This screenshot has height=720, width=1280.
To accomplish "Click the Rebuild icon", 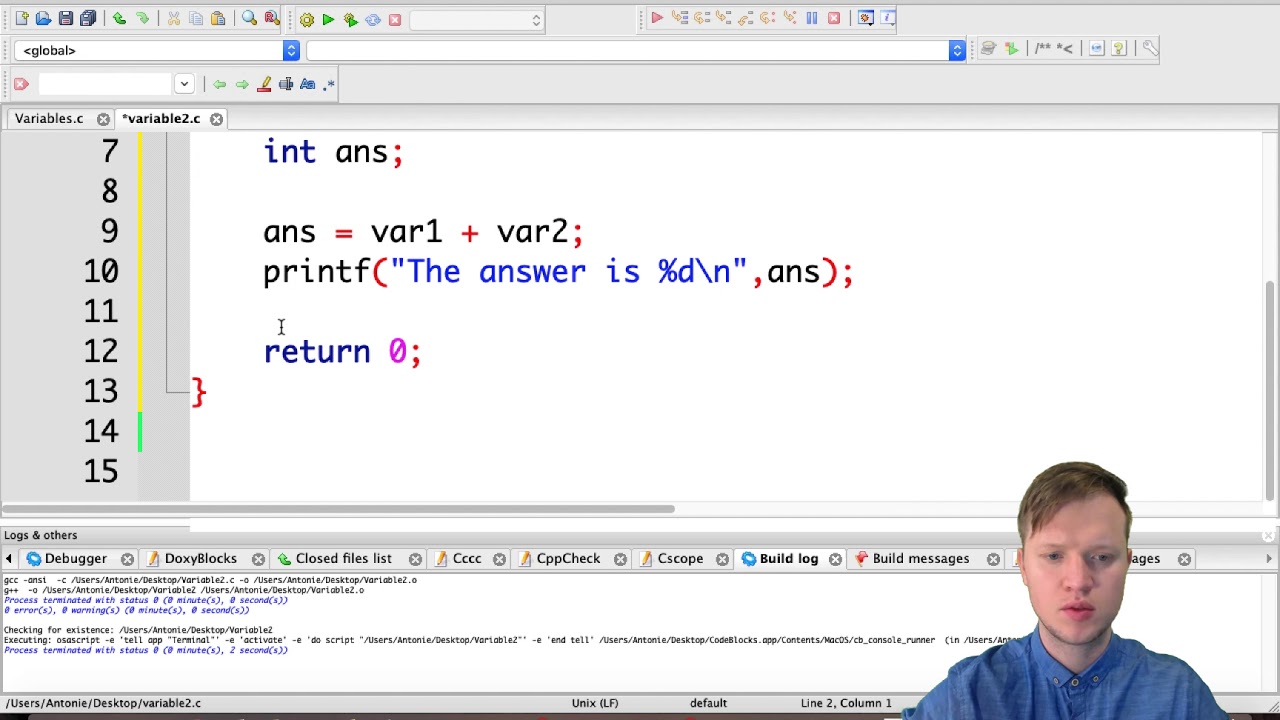I will (372, 19).
